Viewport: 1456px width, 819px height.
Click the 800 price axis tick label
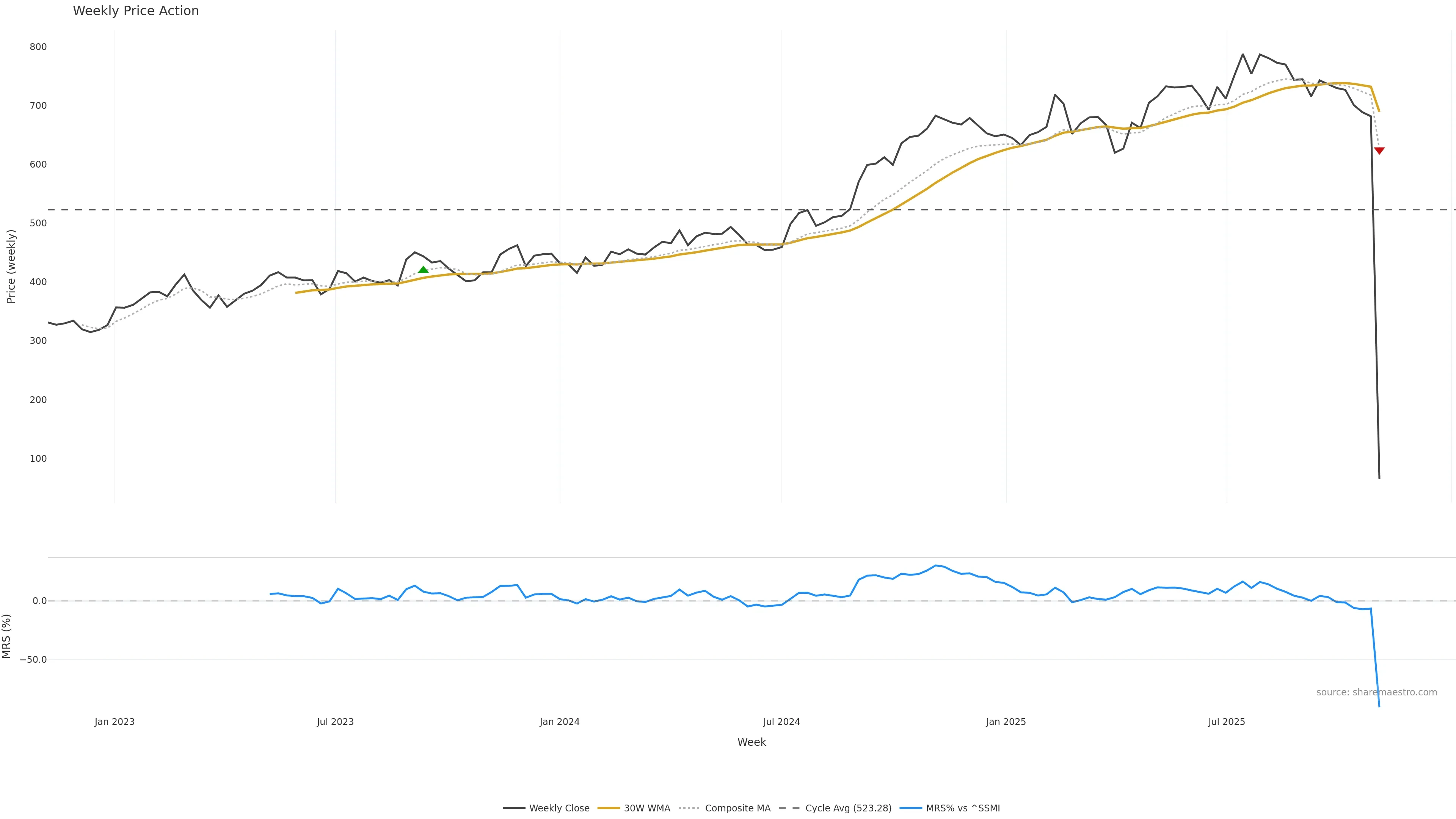click(x=38, y=47)
